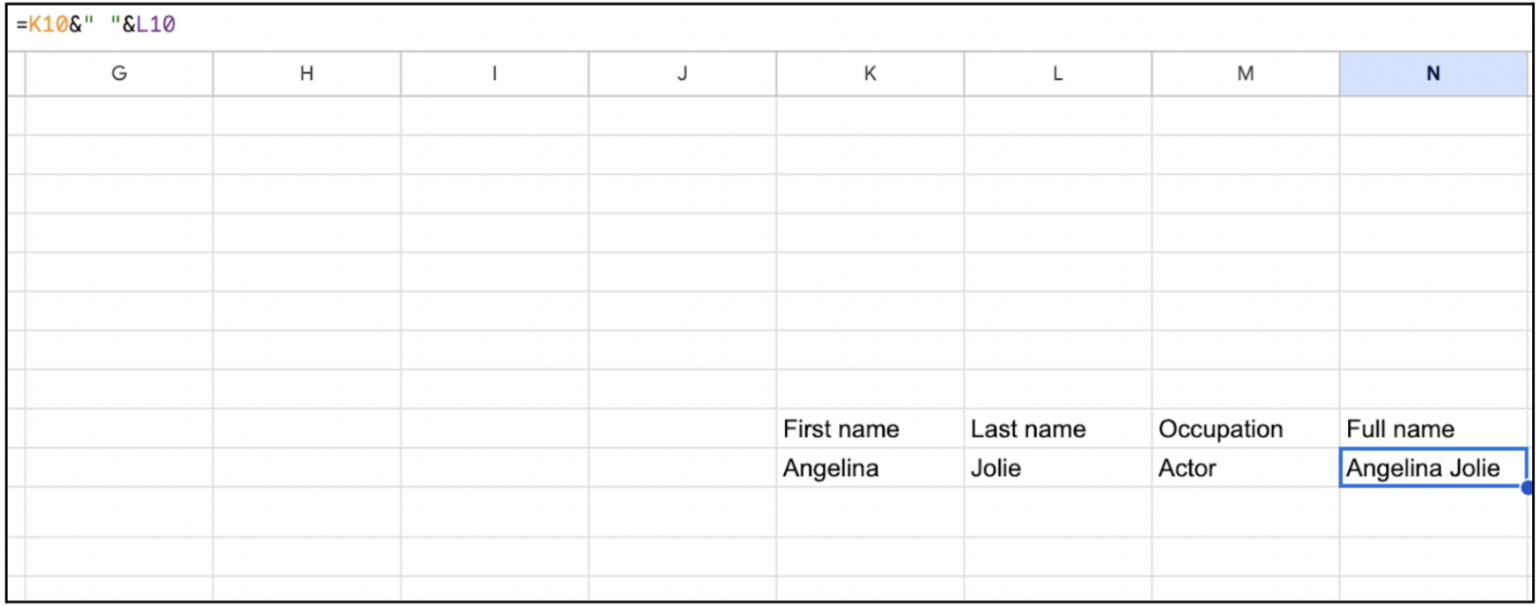Select the cell containing 'Last name'

tap(1057, 428)
